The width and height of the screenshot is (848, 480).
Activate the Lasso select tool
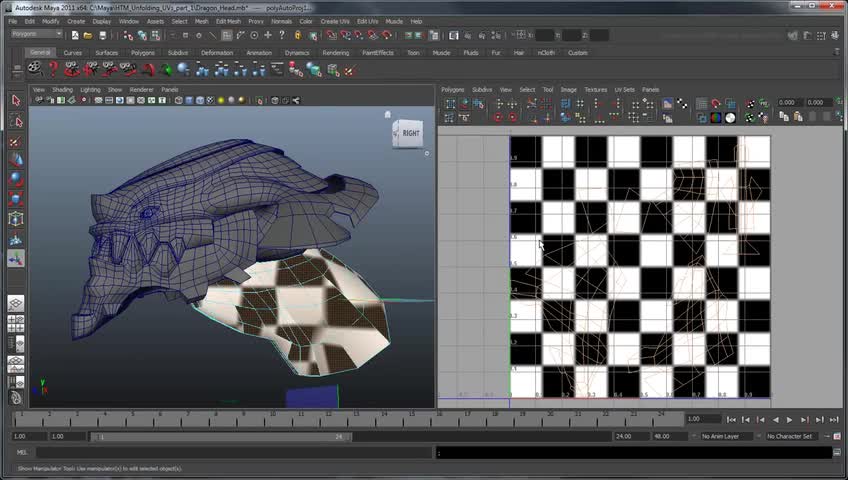[x=16, y=121]
